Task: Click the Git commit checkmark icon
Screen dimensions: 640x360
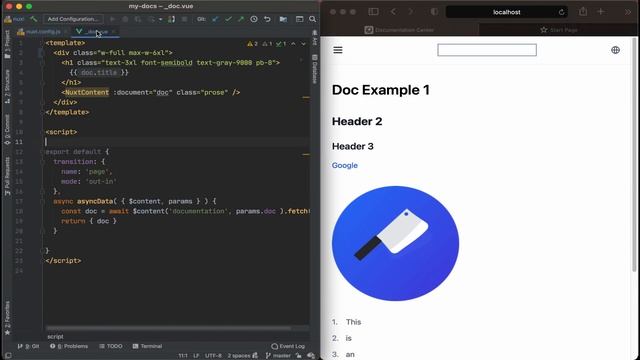Action: click(228, 19)
